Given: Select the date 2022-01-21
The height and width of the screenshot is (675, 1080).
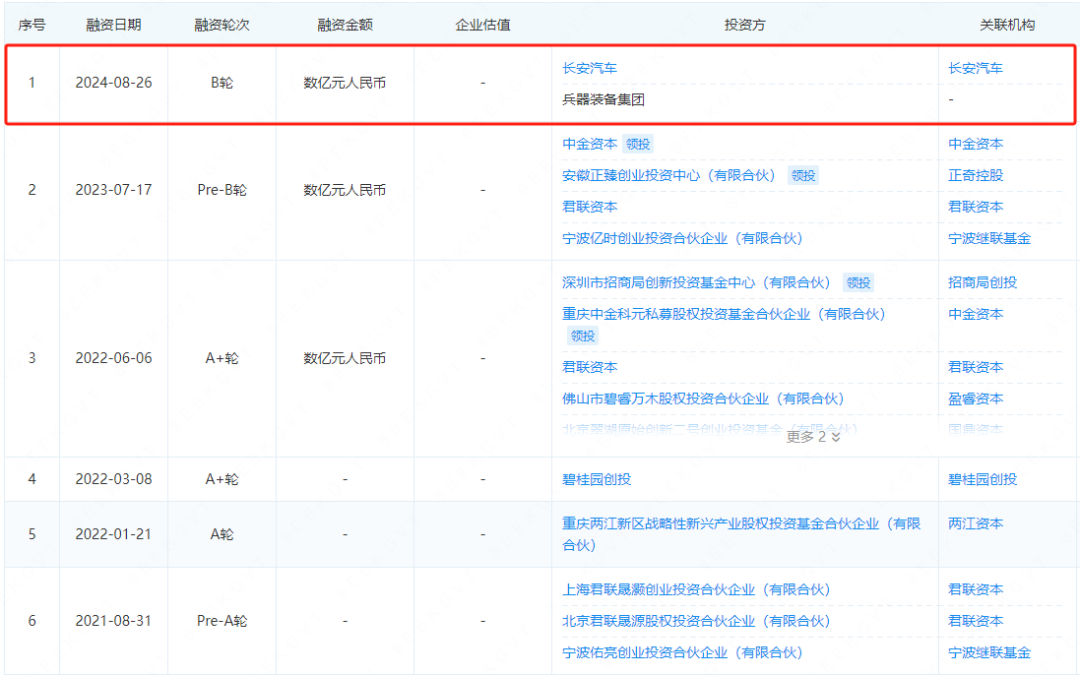Looking at the screenshot, I should point(114,534).
